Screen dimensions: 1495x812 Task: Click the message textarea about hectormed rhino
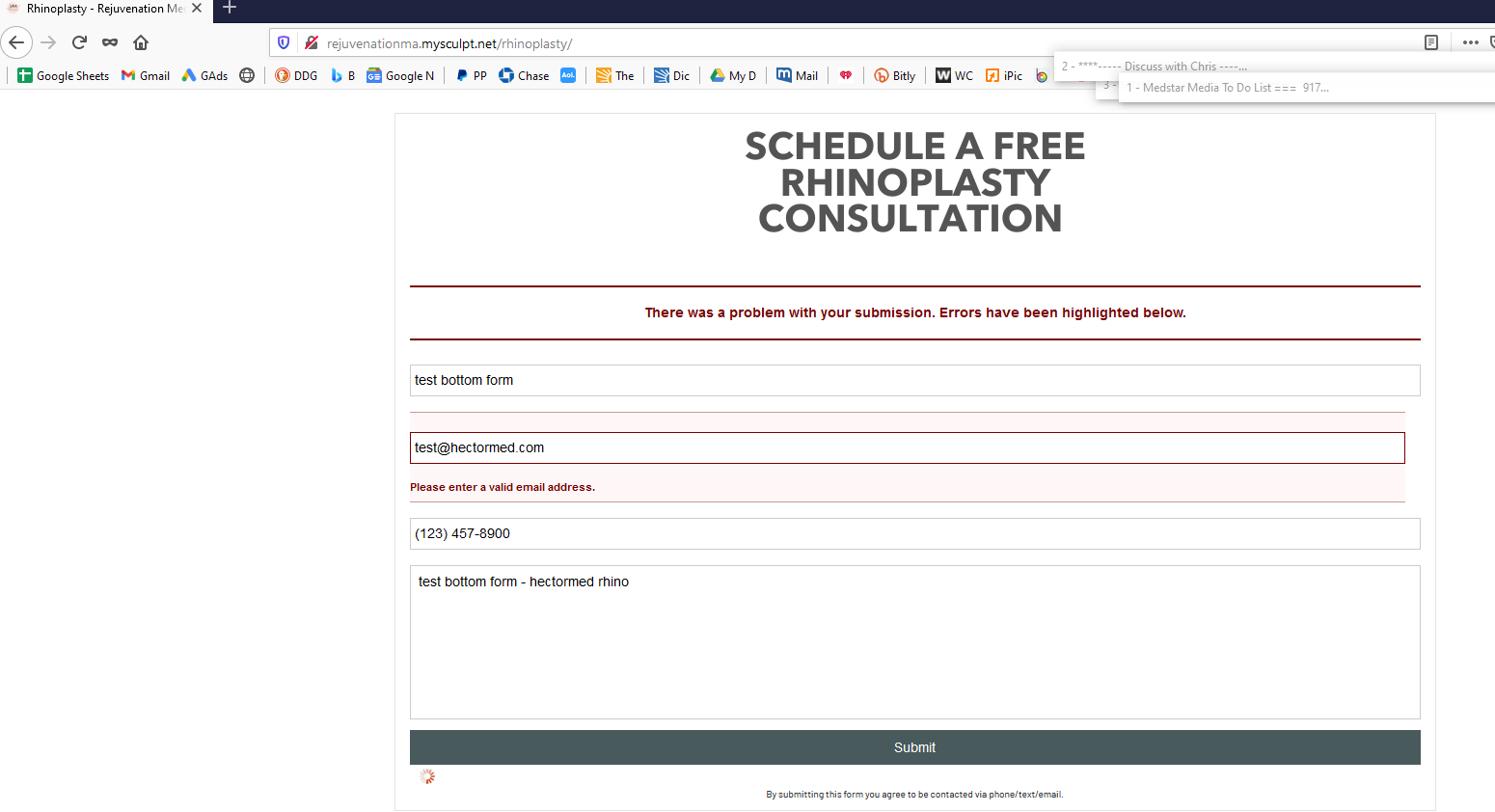[x=914, y=642]
